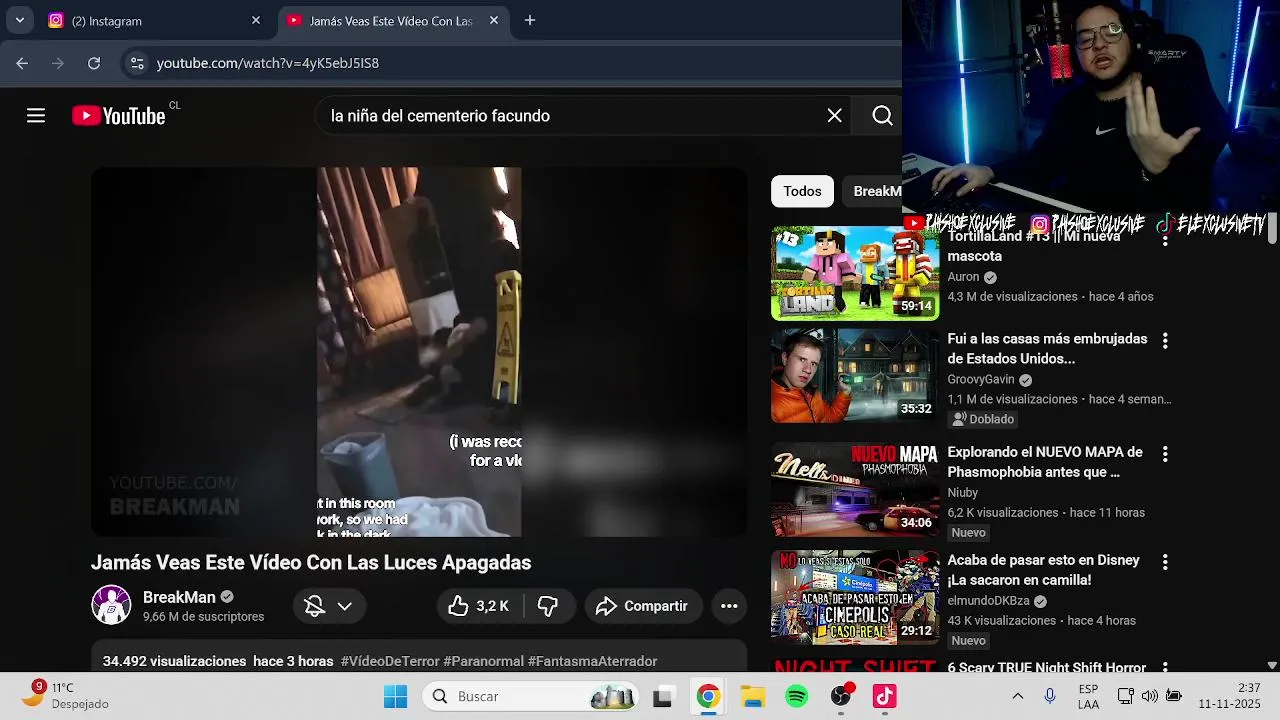Image resolution: width=1280 pixels, height=720 pixels.
Task: Open the ESP LAA language switcher
Action: (x=1089, y=696)
